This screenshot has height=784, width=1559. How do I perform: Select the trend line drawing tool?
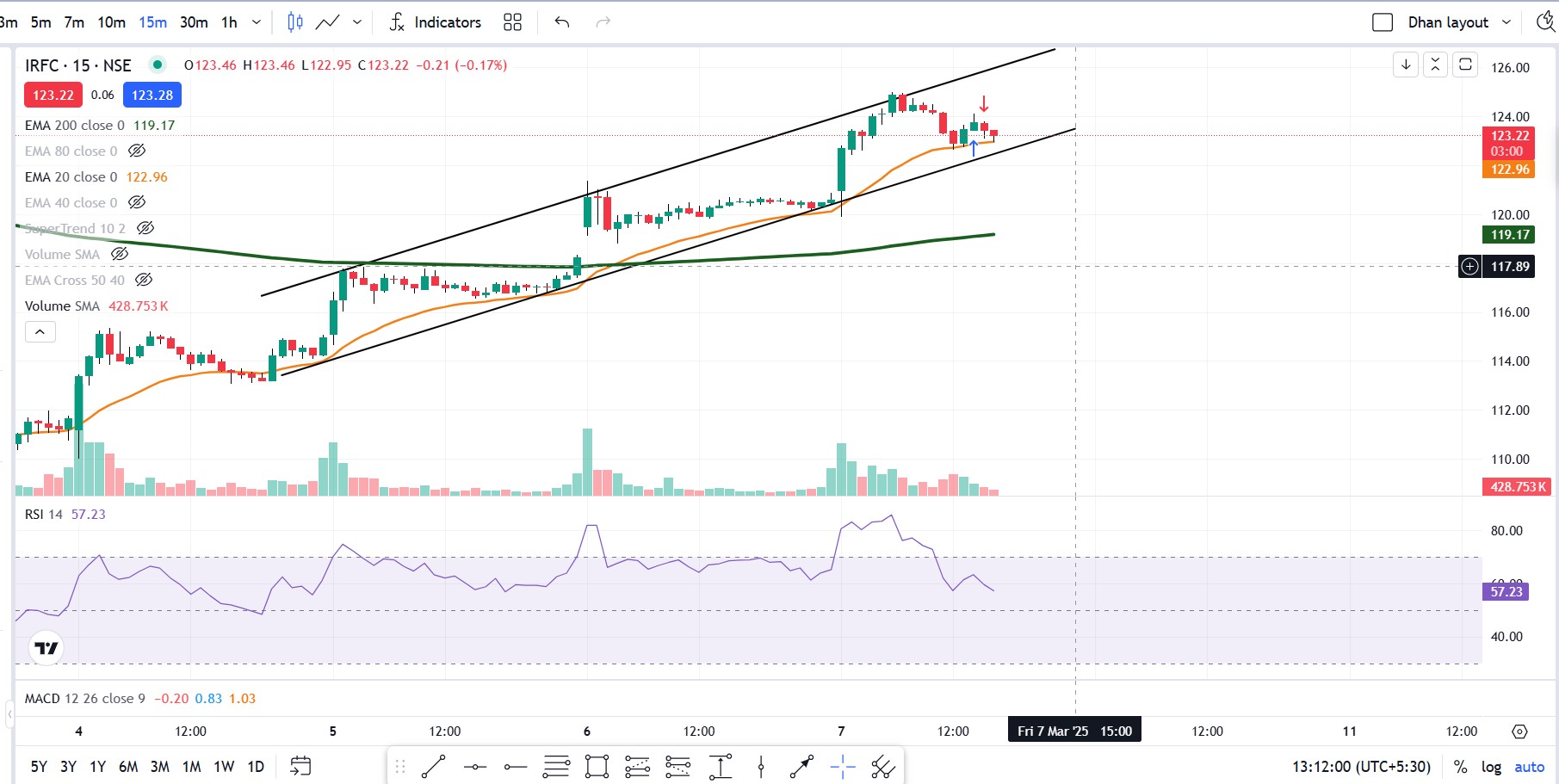[433, 766]
